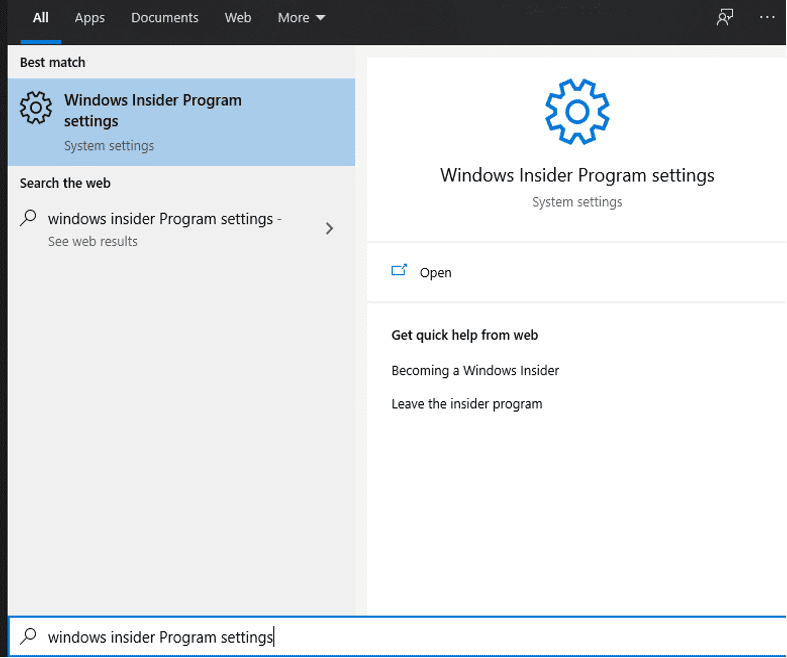Click the gear icon beside best match result
Image resolution: width=787 pixels, height=658 pixels.
click(x=36, y=107)
